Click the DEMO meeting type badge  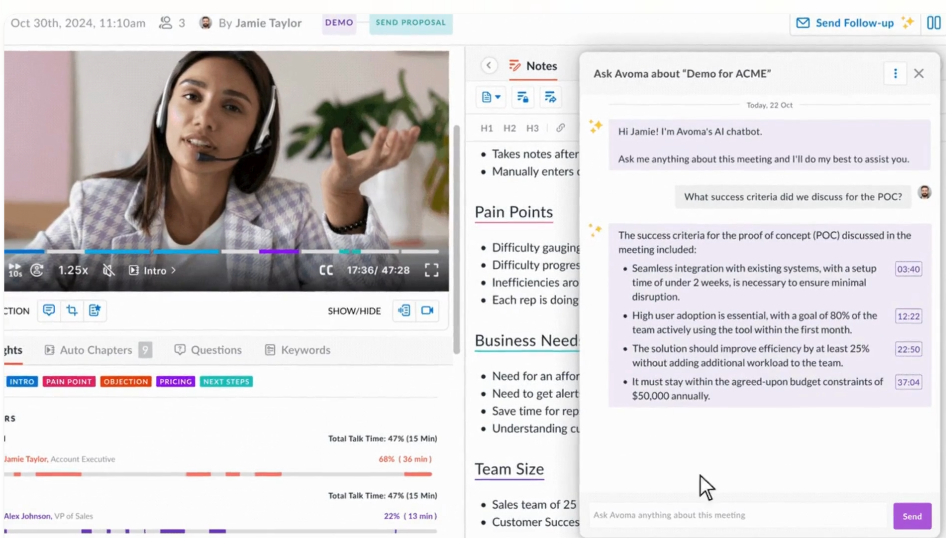click(x=339, y=22)
